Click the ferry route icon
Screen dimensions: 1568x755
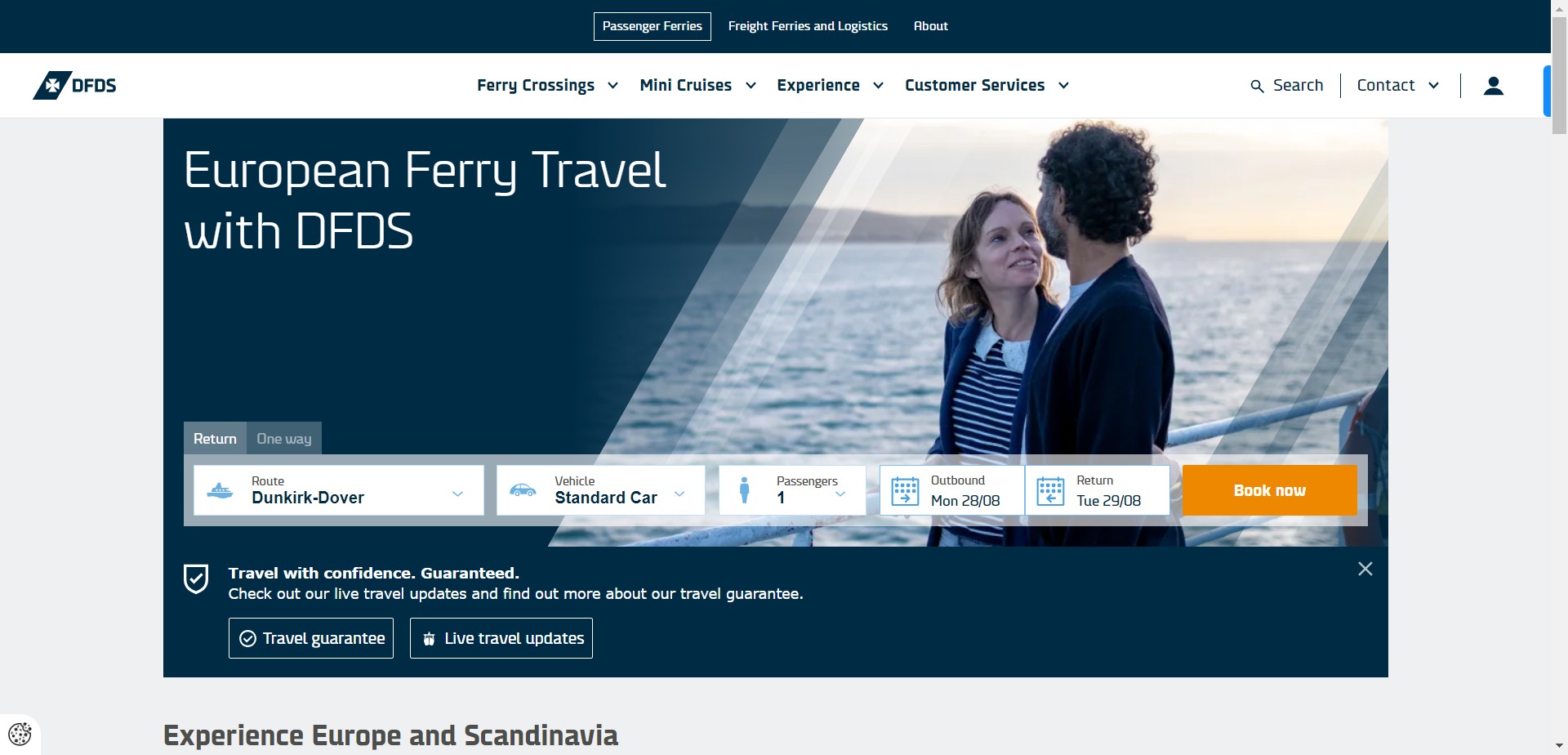point(220,490)
